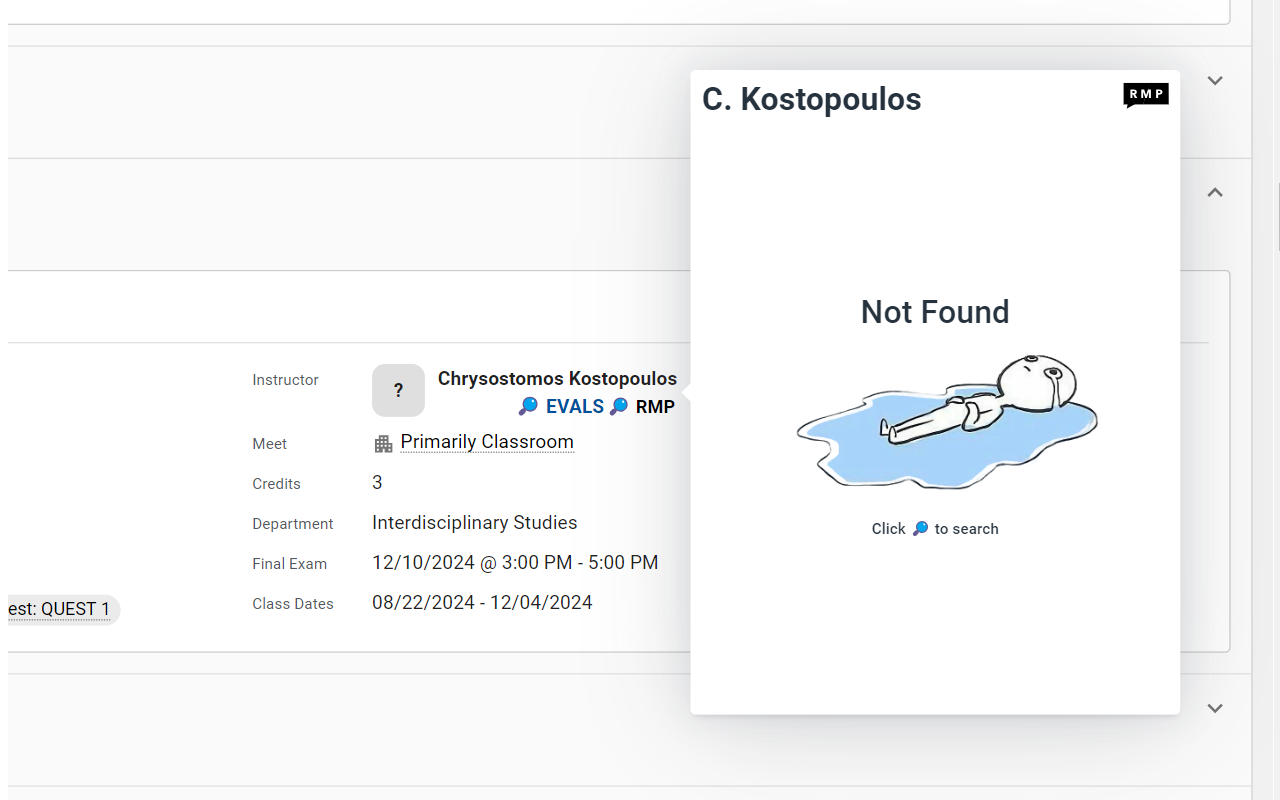The height and width of the screenshot is (800, 1280).
Task: Click the C. Kostopoulos popup heading
Action: (811, 99)
